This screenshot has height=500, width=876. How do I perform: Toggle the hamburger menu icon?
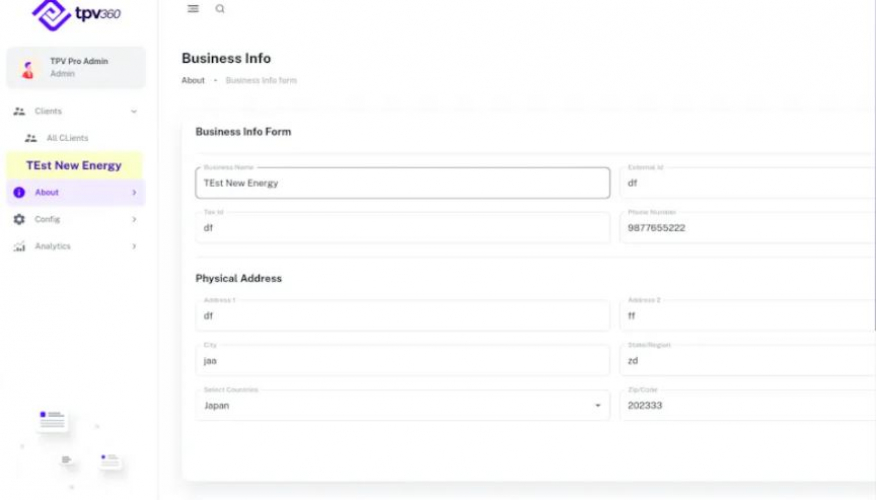pos(193,9)
